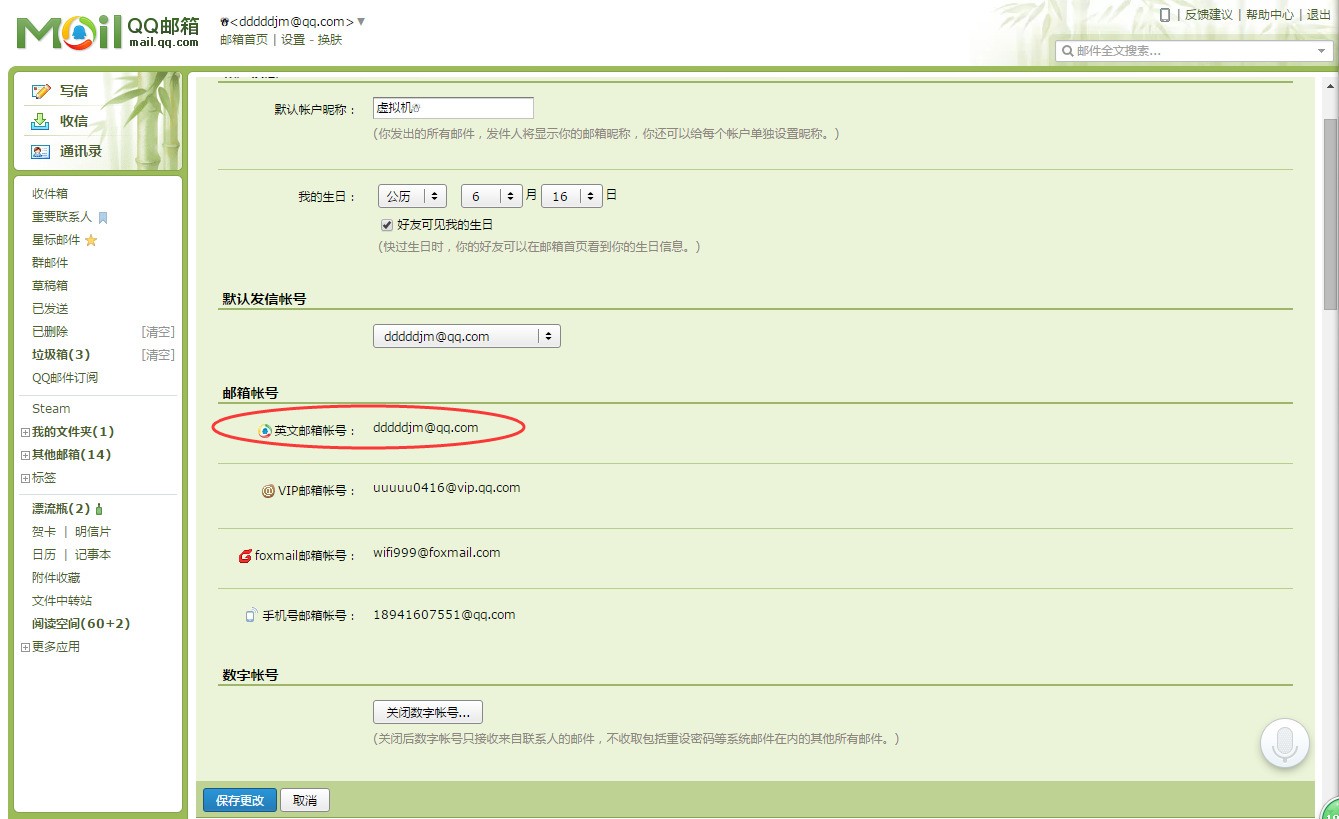Open the 公历 calendar type dropdown
Viewport: 1339px width, 819px height.
click(411, 196)
